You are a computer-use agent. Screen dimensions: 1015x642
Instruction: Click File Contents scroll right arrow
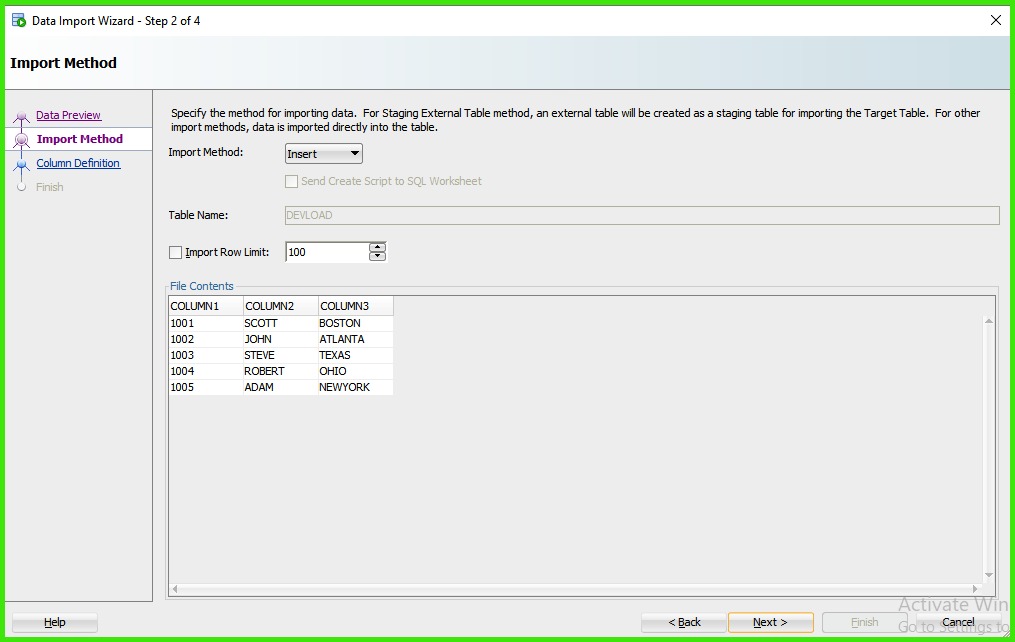[x=976, y=589]
